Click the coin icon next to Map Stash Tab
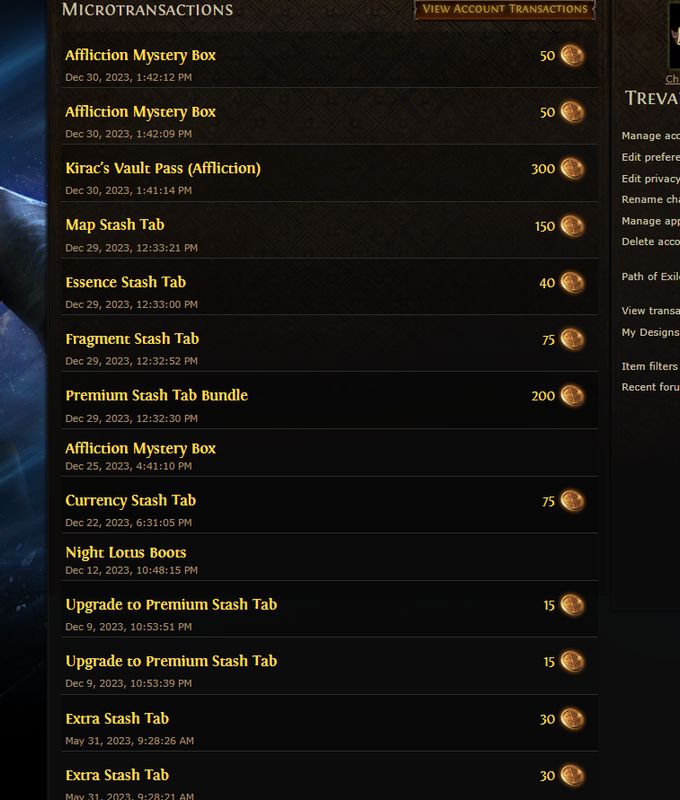 pyautogui.click(x=572, y=226)
